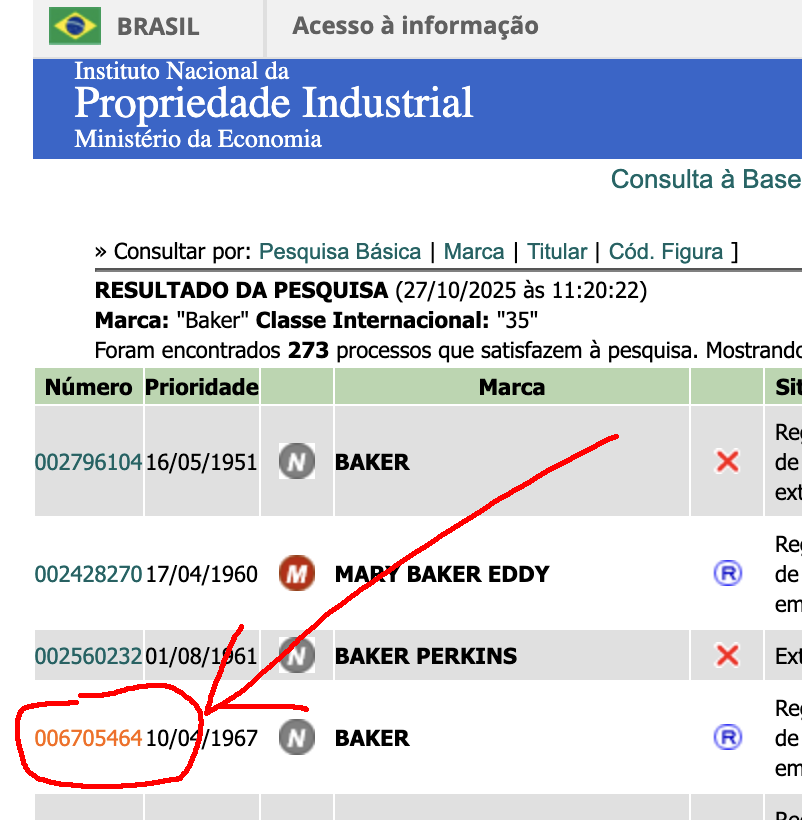The width and height of the screenshot is (802, 820).
Task: Click the registered R icon for MARY BAKER EDDY
Action: [728, 573]
